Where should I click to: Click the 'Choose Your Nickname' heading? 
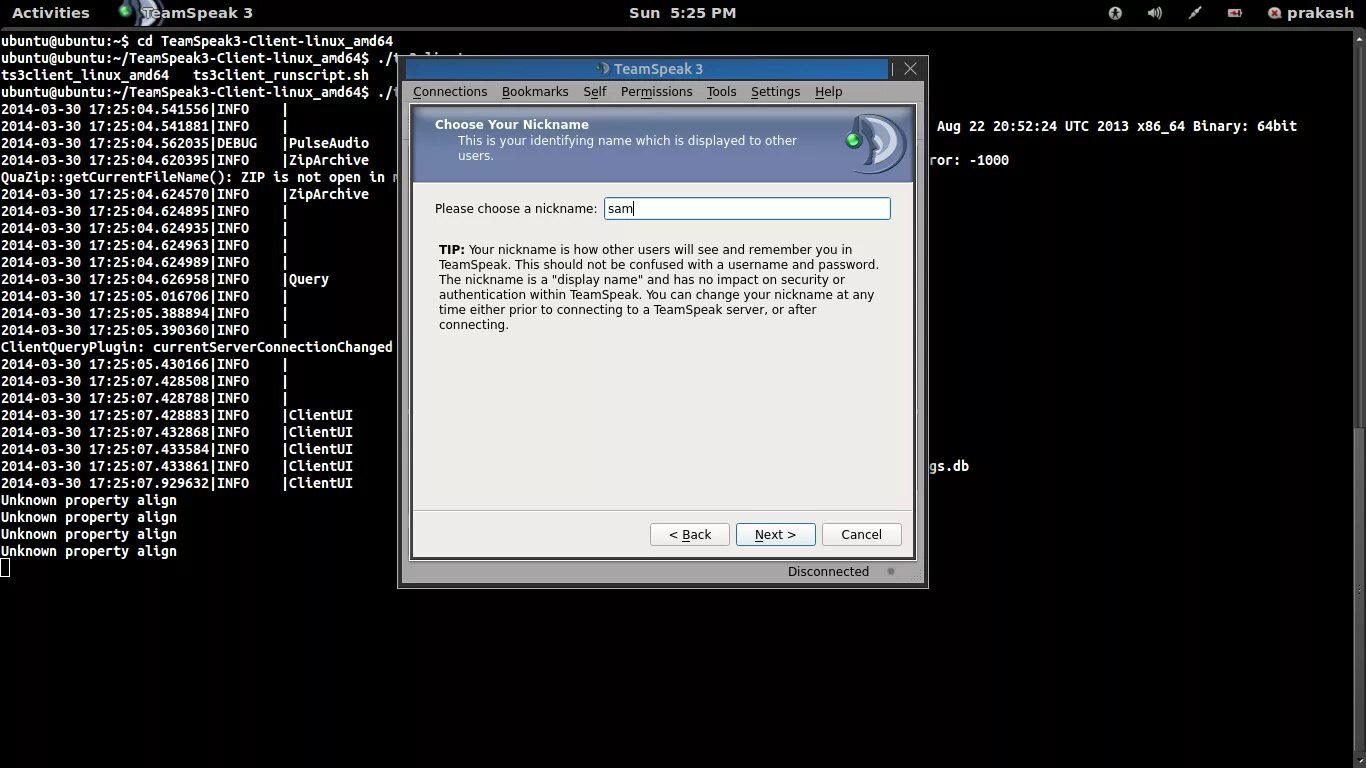pos(511,125)
